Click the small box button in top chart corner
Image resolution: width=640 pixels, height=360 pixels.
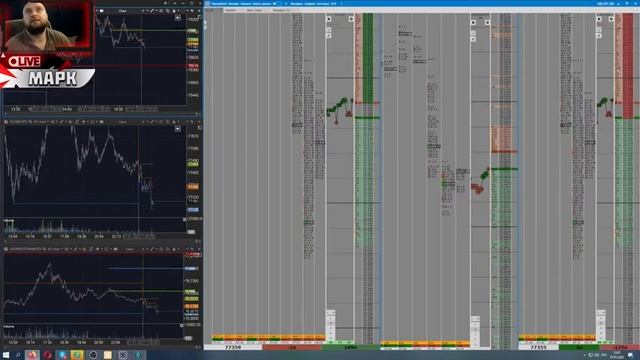[x=178, y=18]
